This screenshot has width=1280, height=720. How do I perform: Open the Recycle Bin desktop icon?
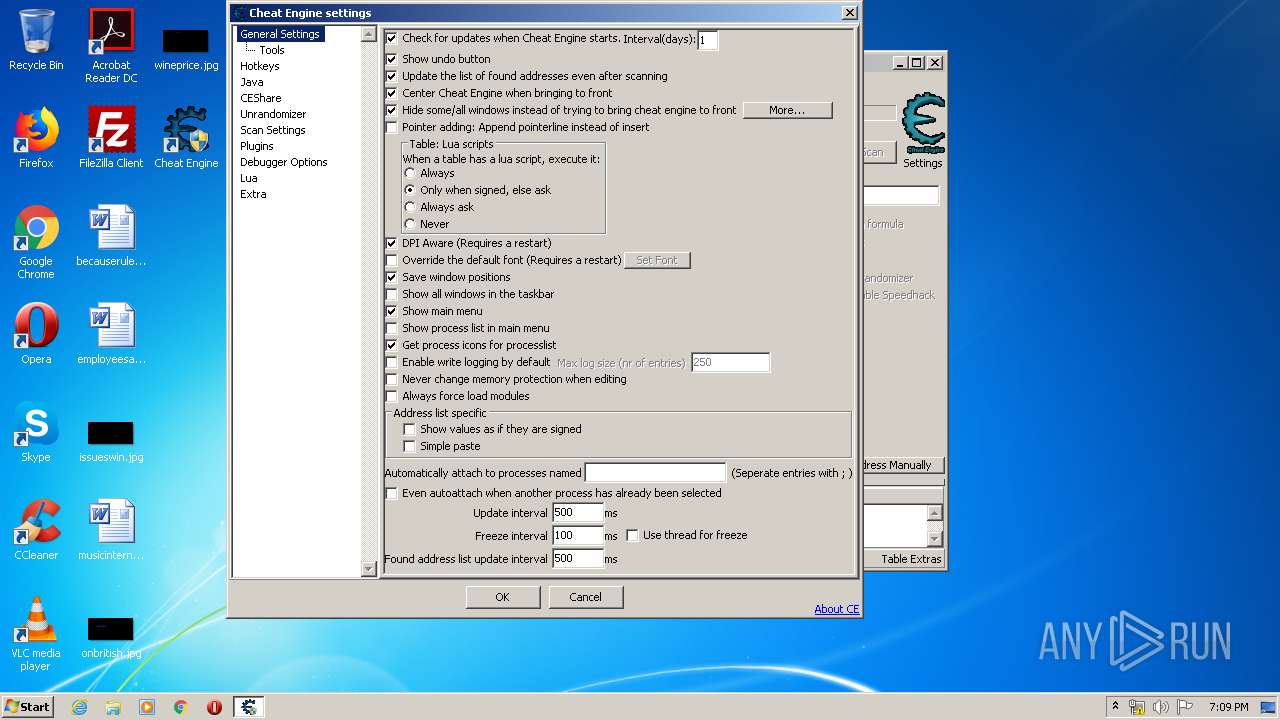click(36, 40)
